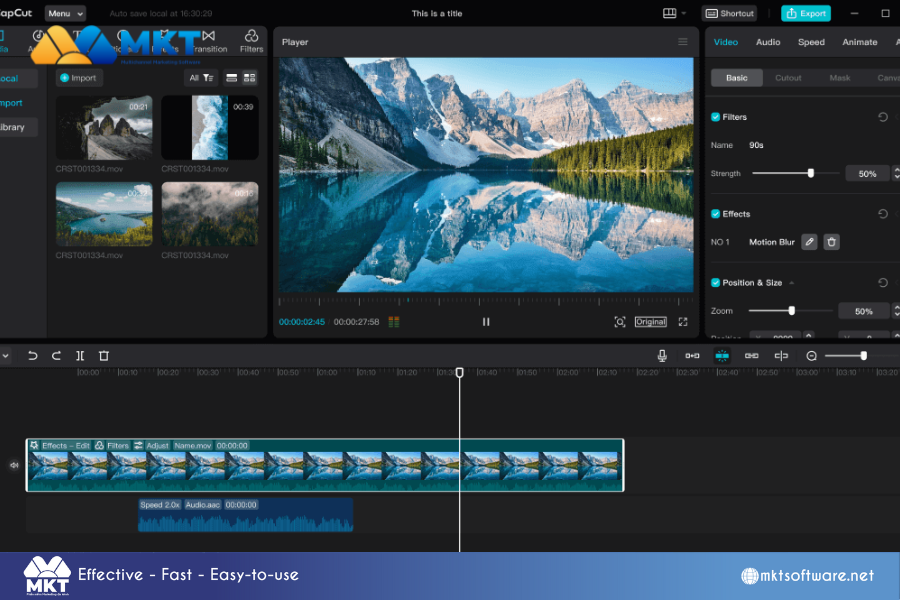Image resolution: width=900 pixels, height=600 pixels.
Task: Click the timeline playhead marker
Action: point(460,373)
